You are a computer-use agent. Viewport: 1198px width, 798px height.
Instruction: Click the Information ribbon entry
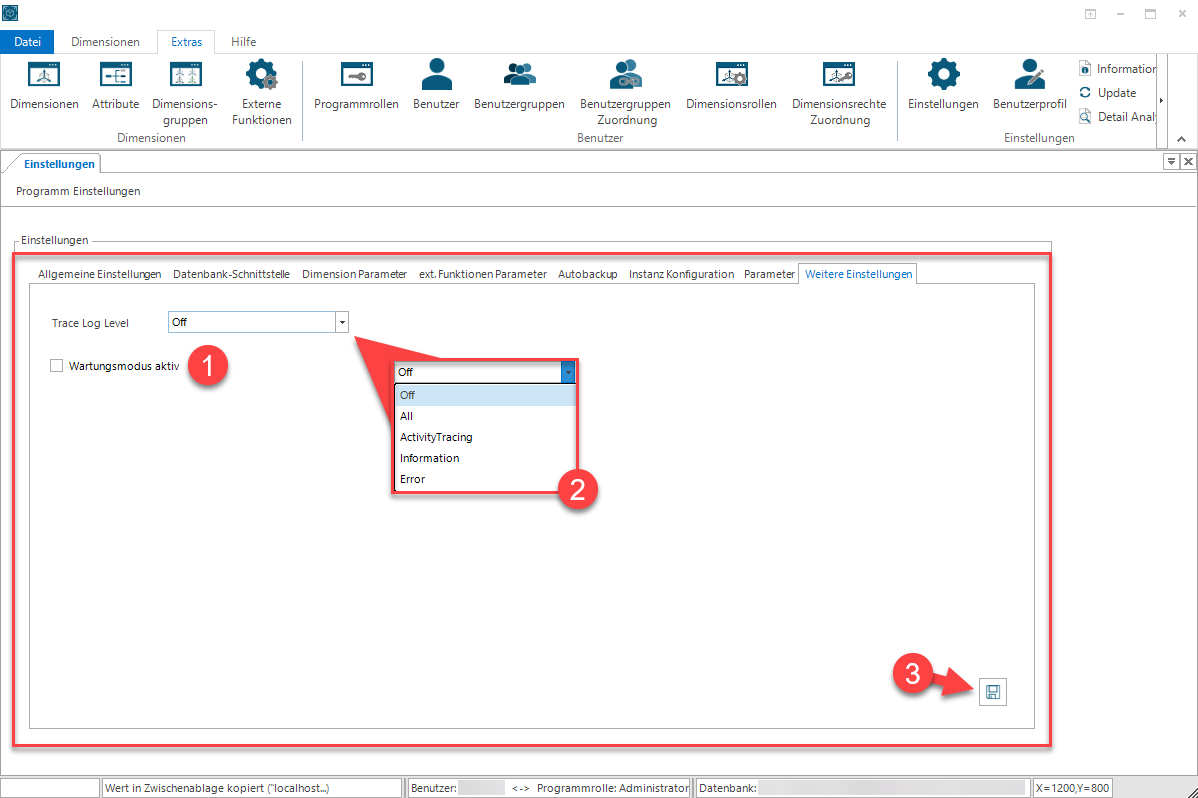coord(1117,69)
